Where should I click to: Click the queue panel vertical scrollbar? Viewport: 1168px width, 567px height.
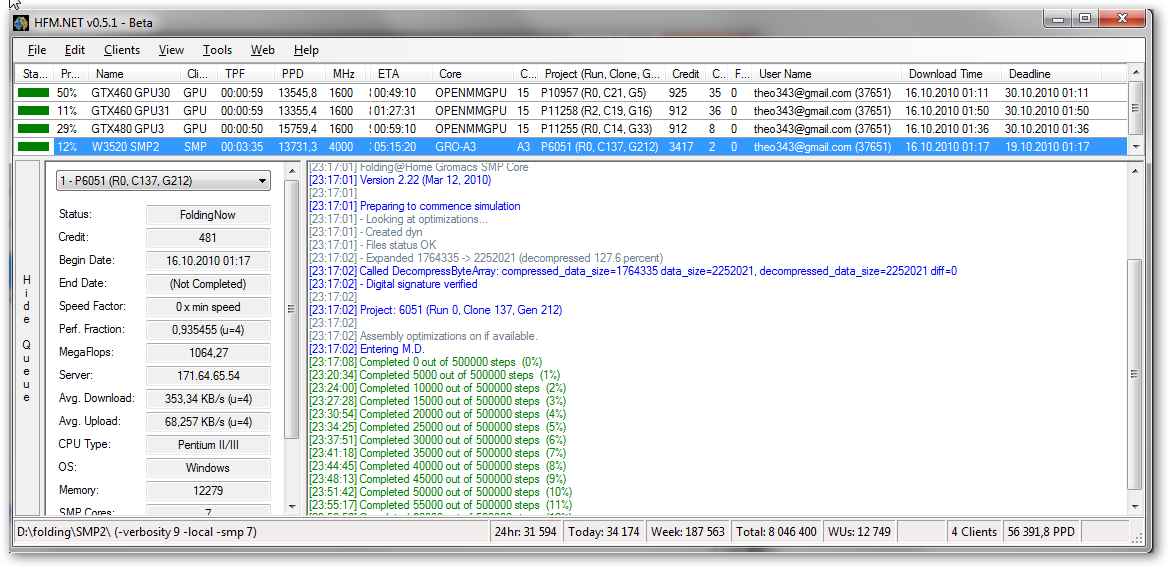292,310
